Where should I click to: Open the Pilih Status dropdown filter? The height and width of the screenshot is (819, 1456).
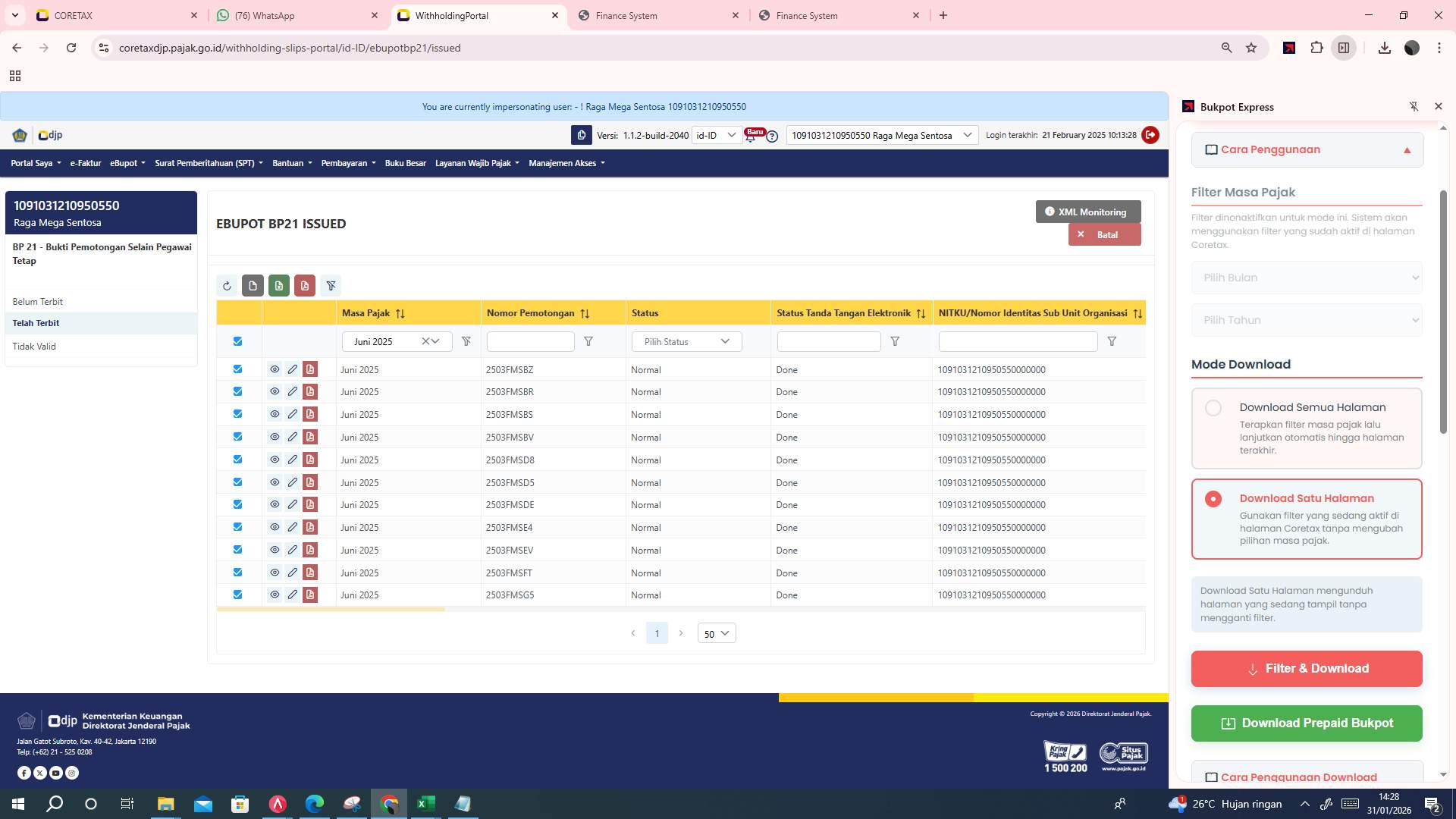coord(686,341)
